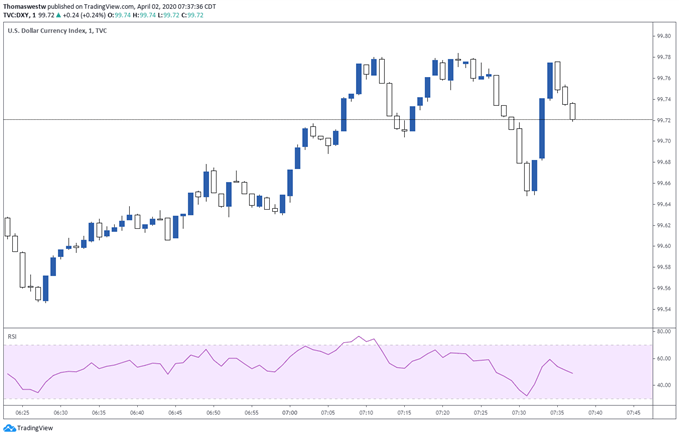Click the TradingView.com text in the header

[x=108, y=7]
